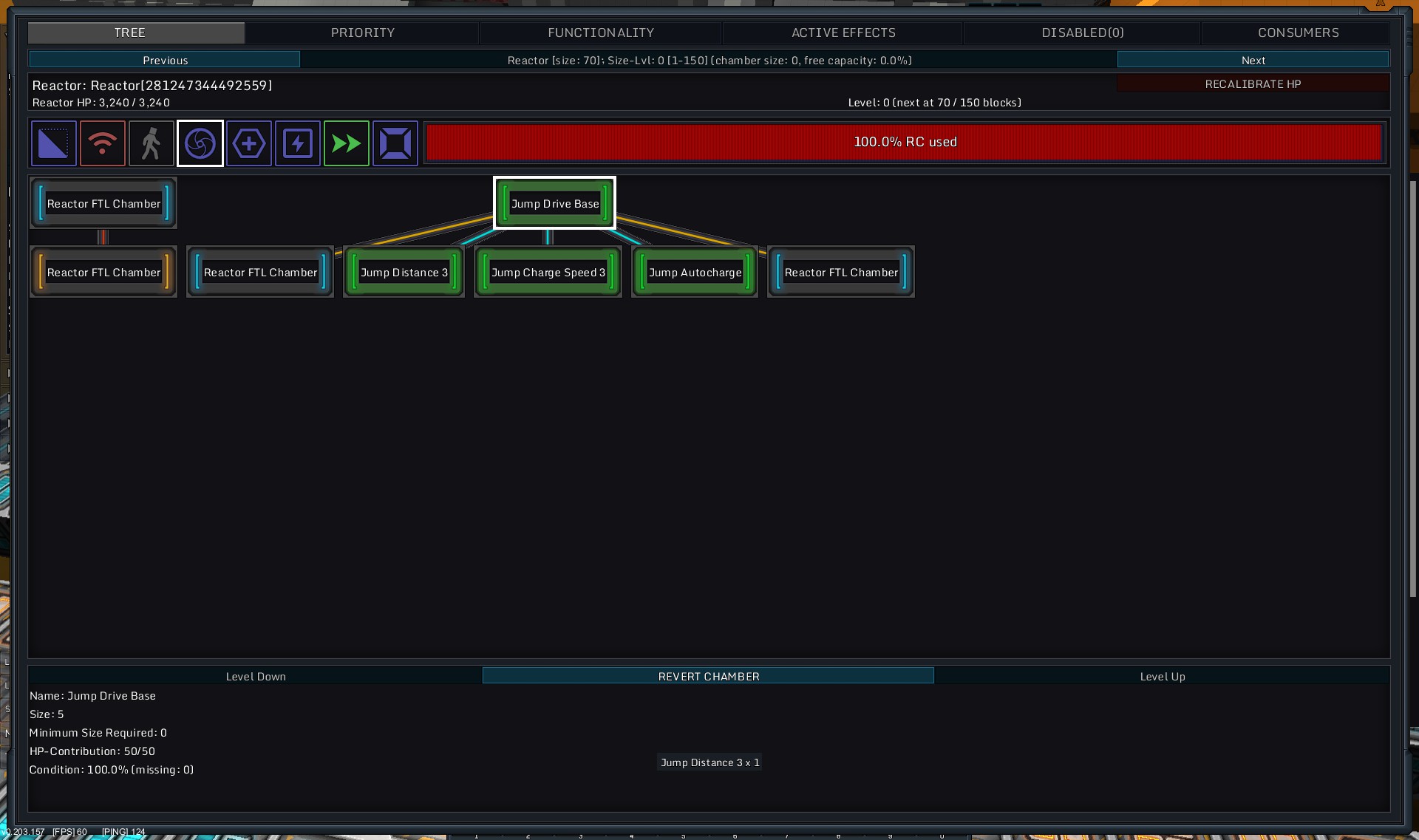Select the spiral vortex FTL chamber icon
1419x840 pixels.
200,143
